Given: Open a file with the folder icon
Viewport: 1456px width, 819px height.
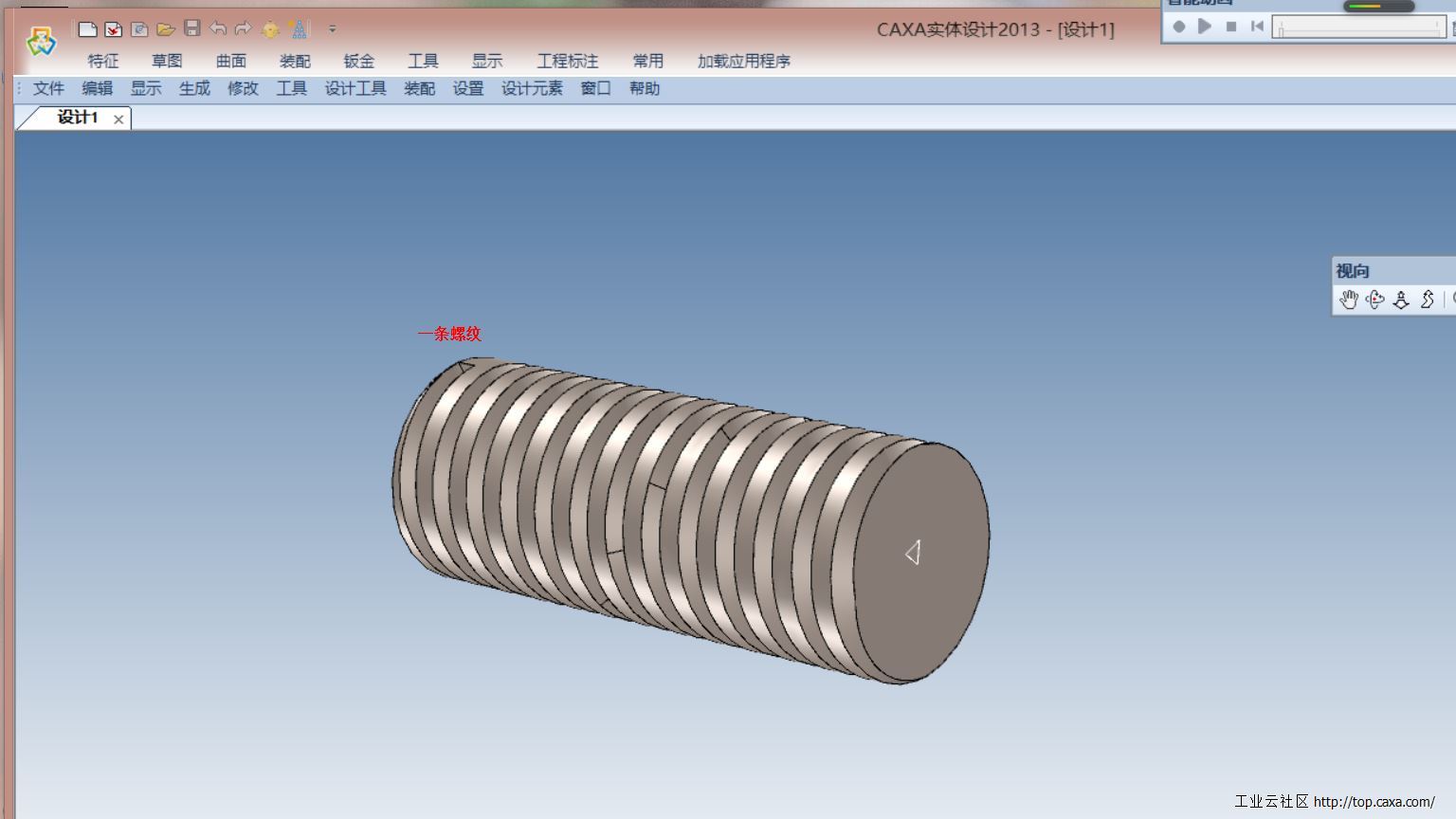Looking at the screenshot, I should [166, 29].
